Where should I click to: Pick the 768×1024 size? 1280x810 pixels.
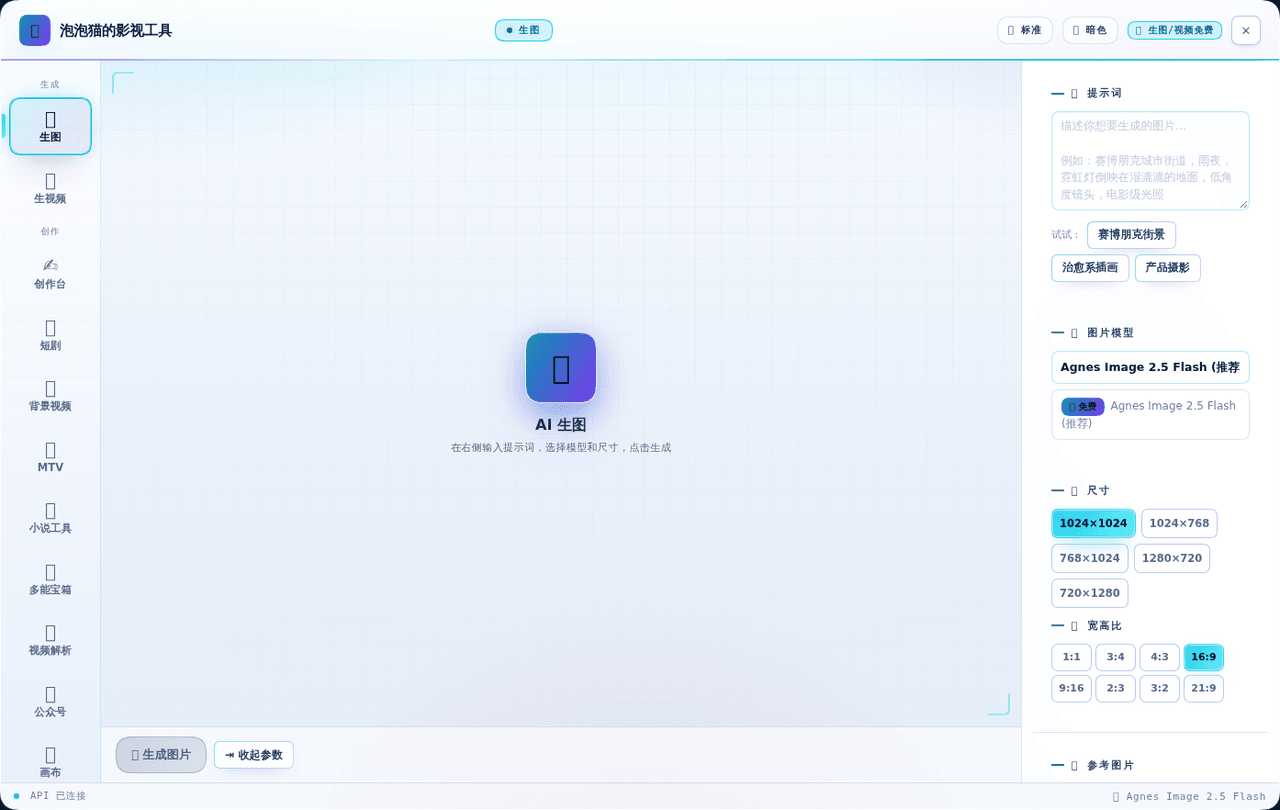[x=1090, y=558]
